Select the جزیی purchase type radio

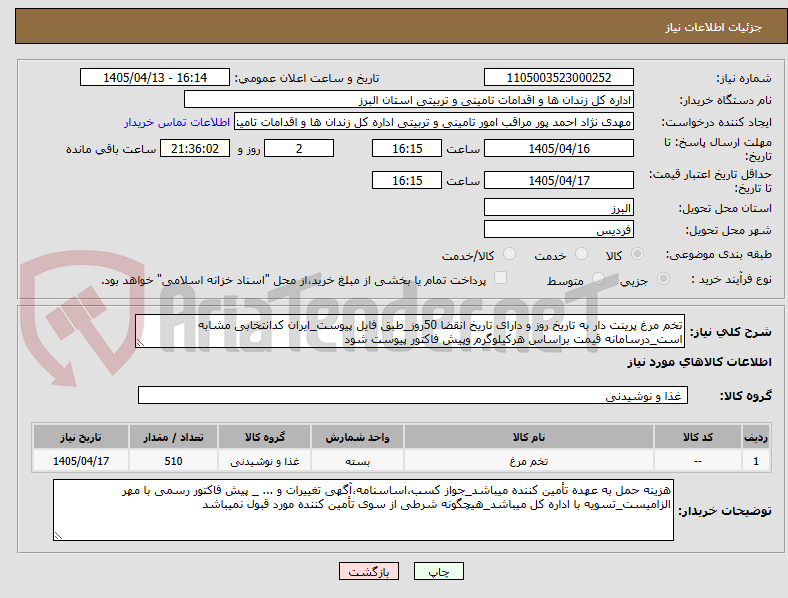663,279
